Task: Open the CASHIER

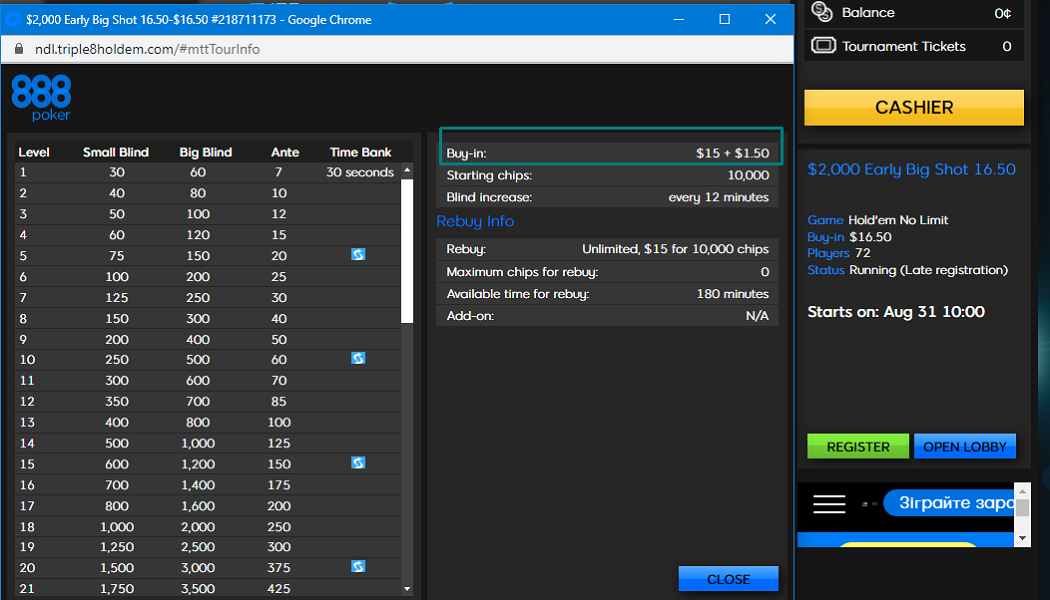Action: click(914, 107)
